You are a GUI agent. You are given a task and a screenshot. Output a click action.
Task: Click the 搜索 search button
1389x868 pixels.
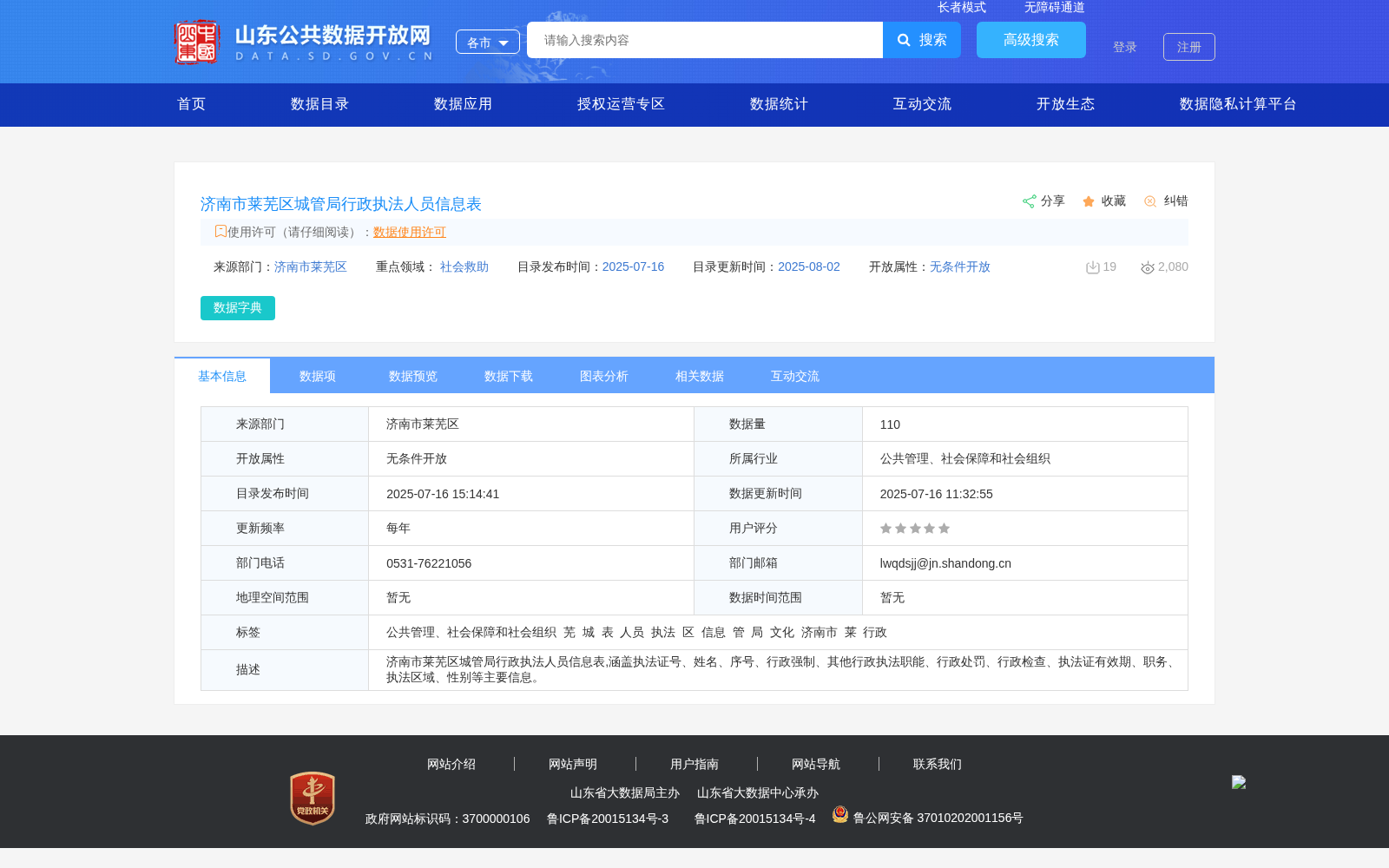click(922, 40)
